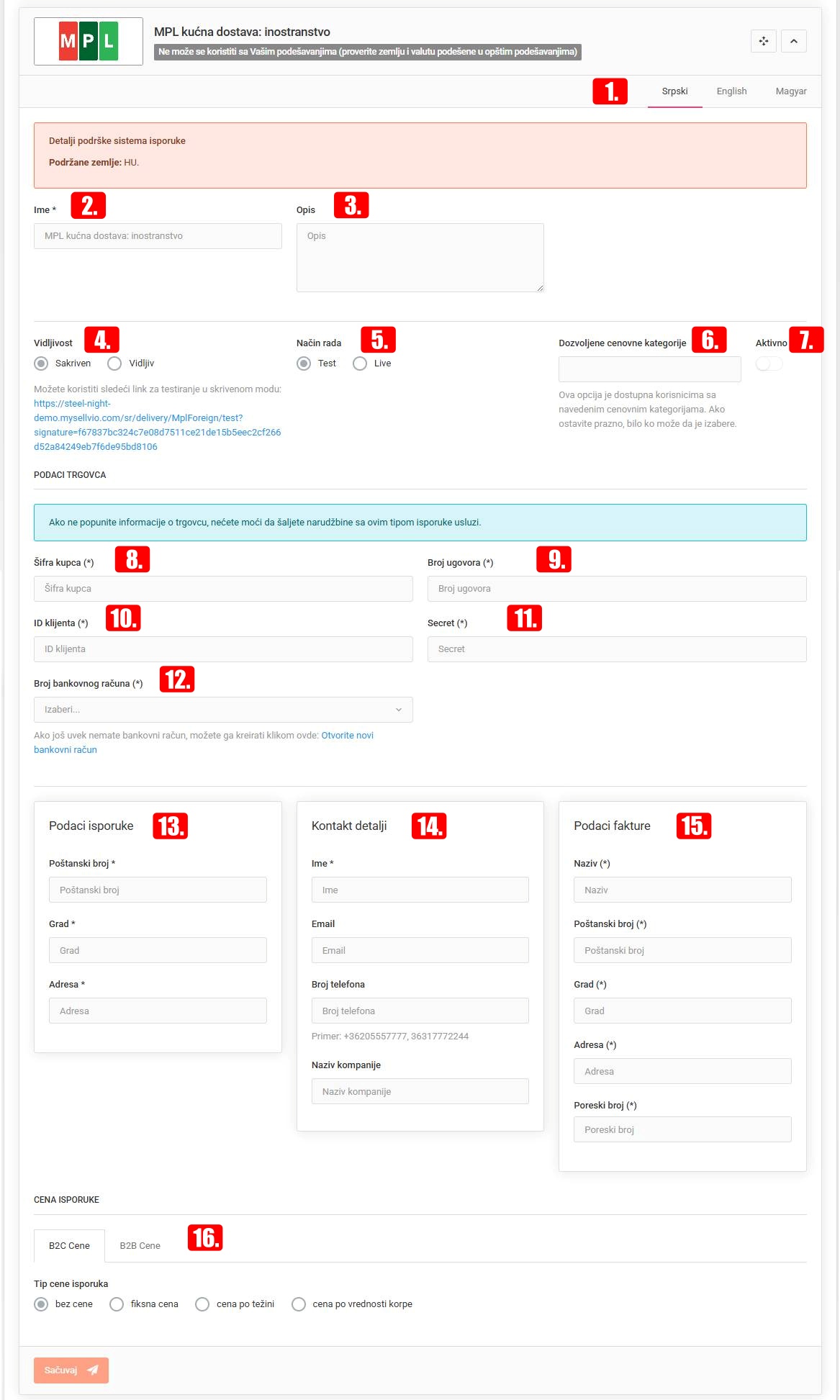Click the Šifra kupca input field
840x1400 pixels.
coord(223,589)
